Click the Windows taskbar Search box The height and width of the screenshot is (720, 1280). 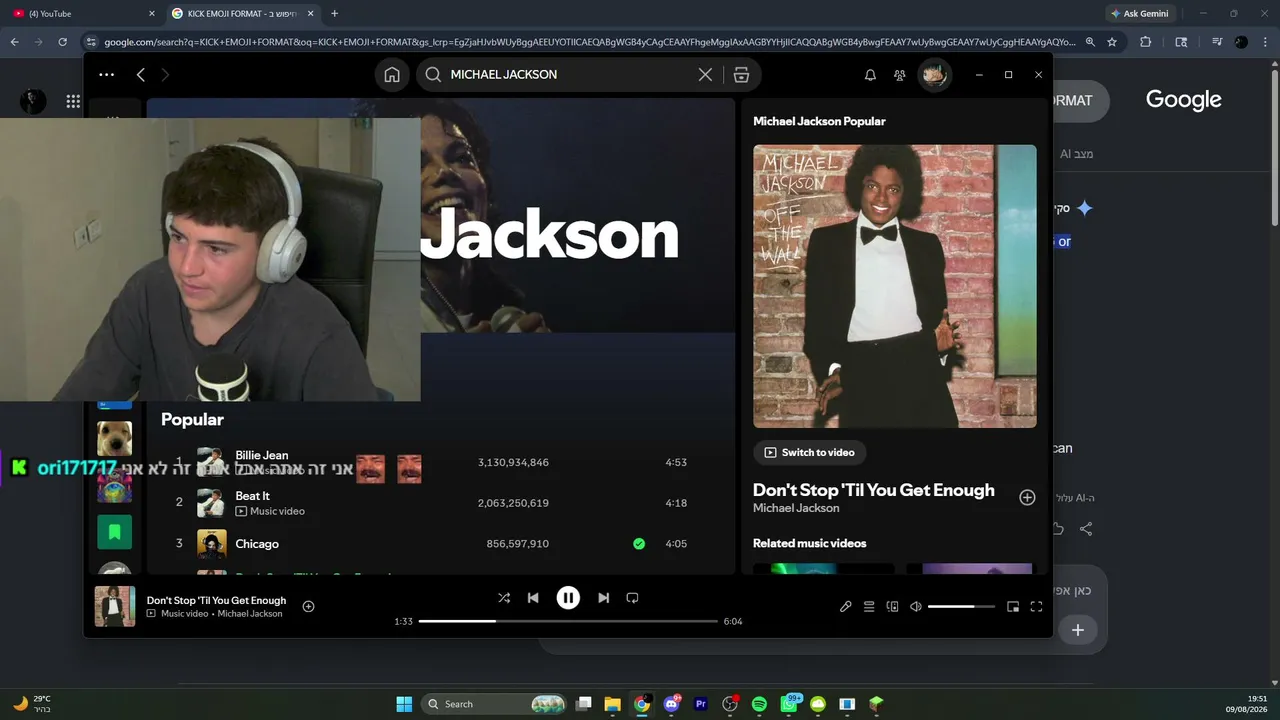495,704
